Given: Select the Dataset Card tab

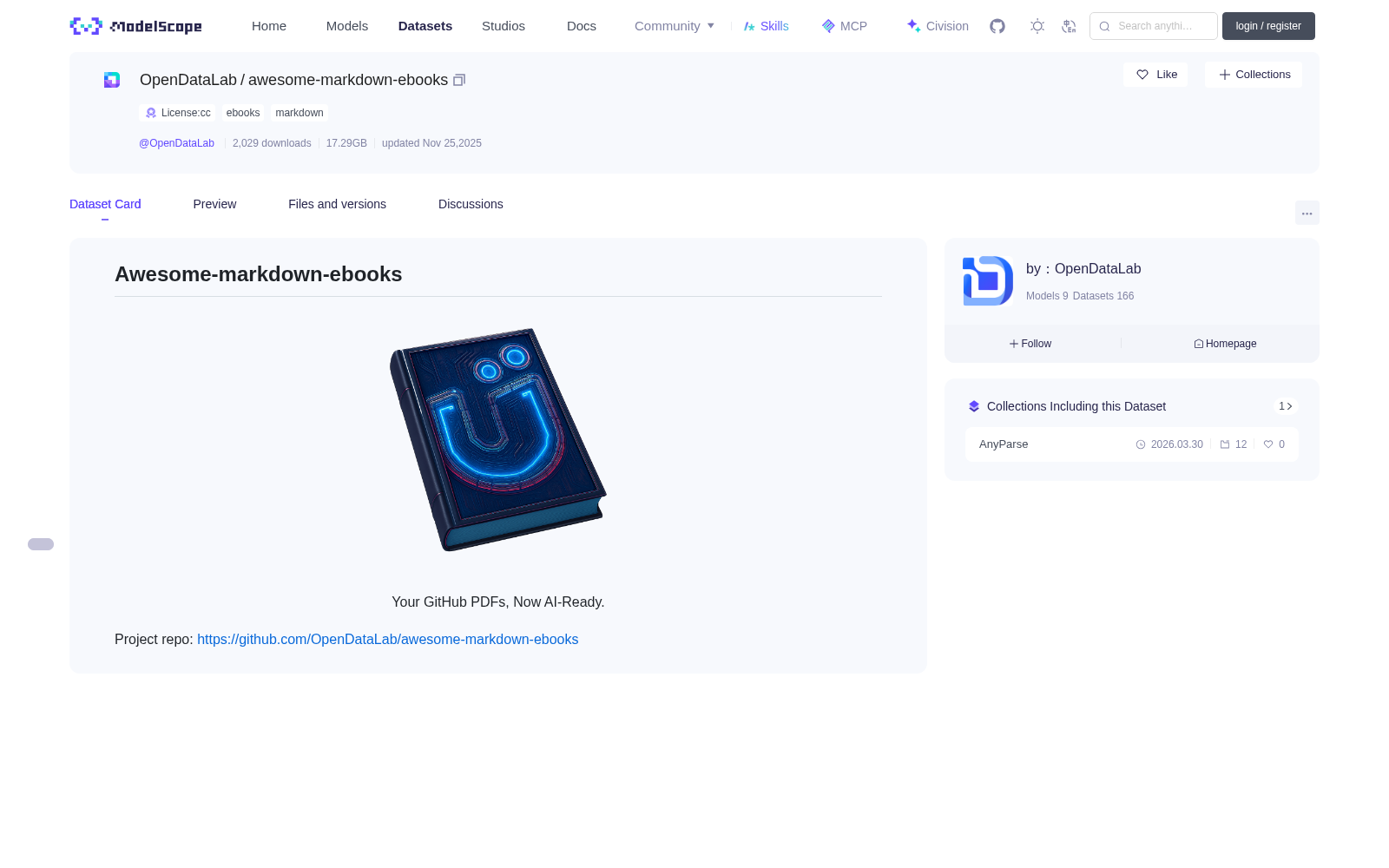Looking at the screenshot, I should (x=105, y=204).
